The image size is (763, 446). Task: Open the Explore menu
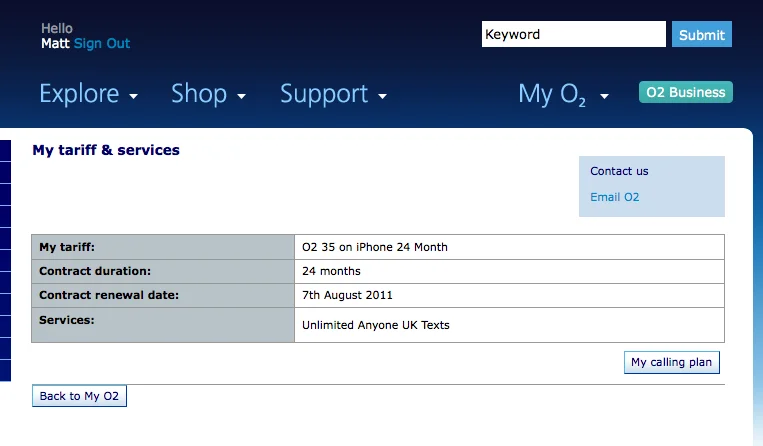(79, 93)
